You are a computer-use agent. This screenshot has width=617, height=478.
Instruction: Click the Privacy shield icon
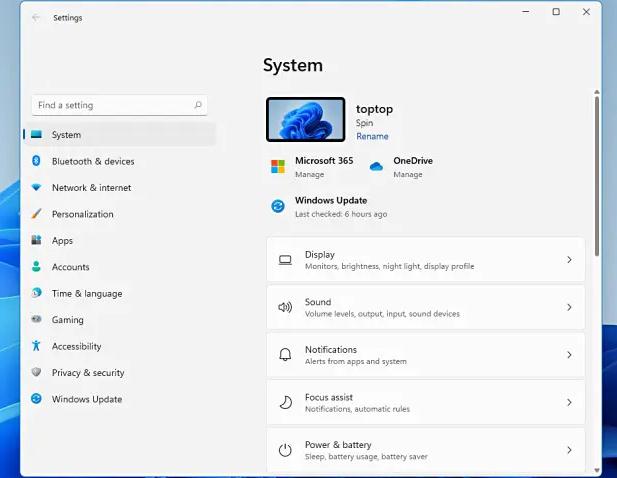pyautogui.click(x=36, y=372)
